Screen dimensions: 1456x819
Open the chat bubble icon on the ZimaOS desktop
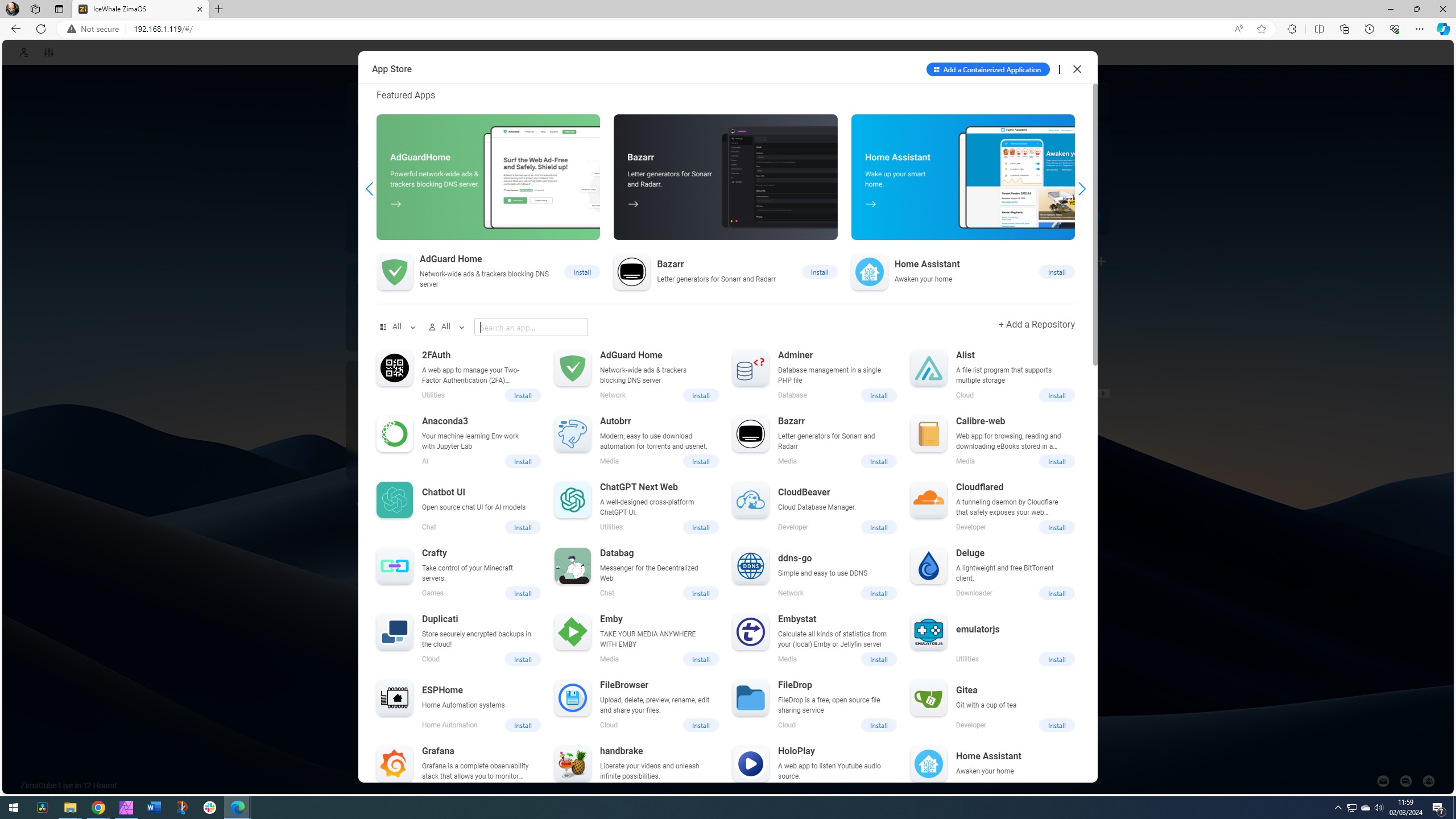[1406, 781]
